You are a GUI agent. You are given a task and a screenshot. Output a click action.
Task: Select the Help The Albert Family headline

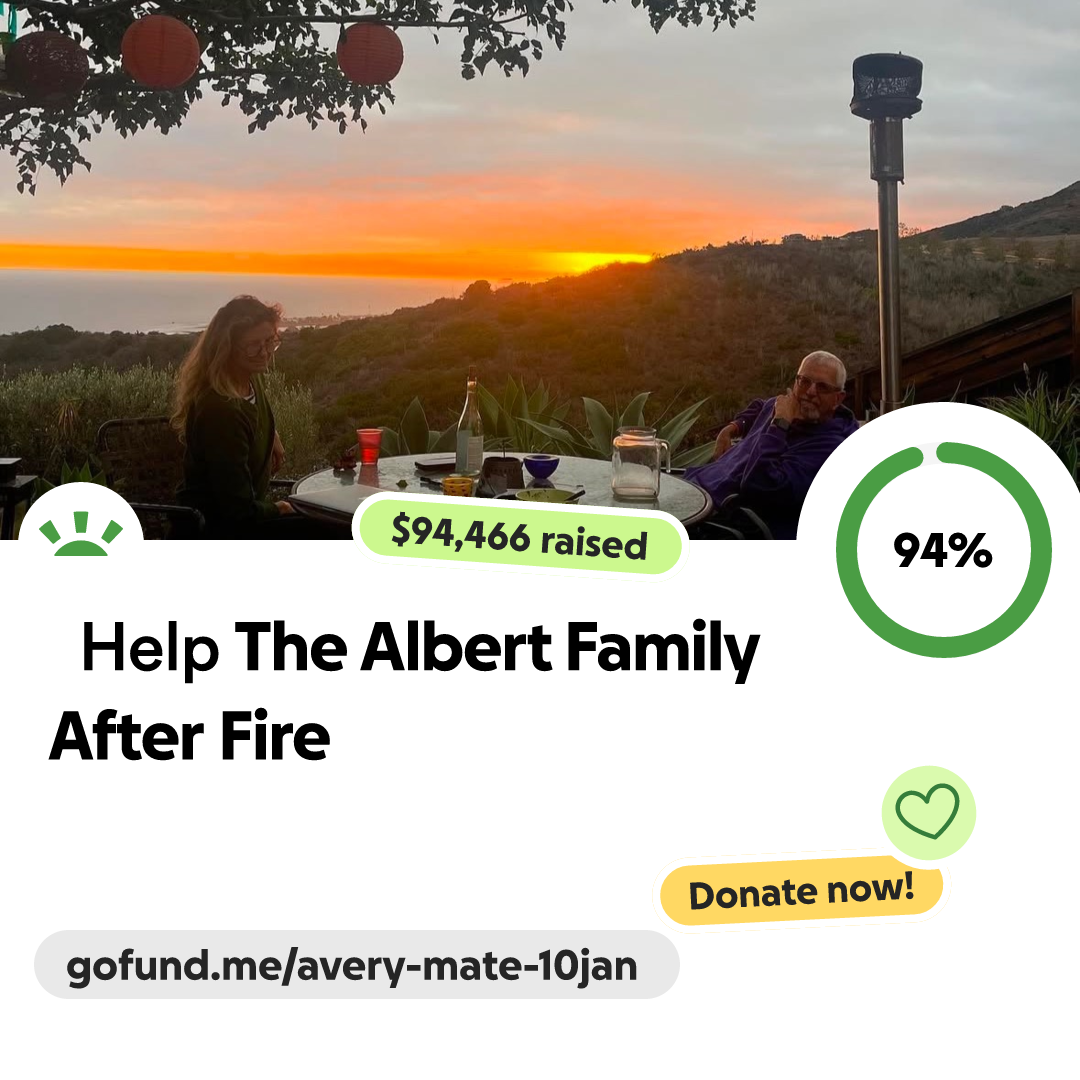point(420,647)
